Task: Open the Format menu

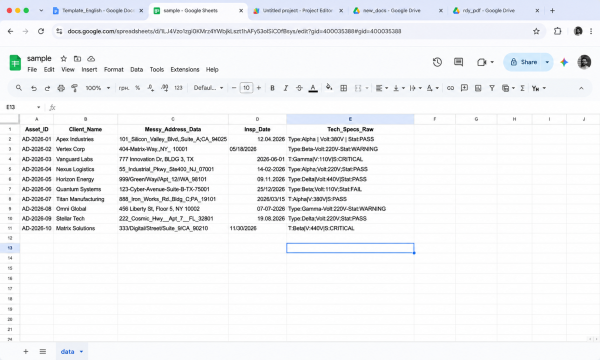Action: click(x=114, y=70)
